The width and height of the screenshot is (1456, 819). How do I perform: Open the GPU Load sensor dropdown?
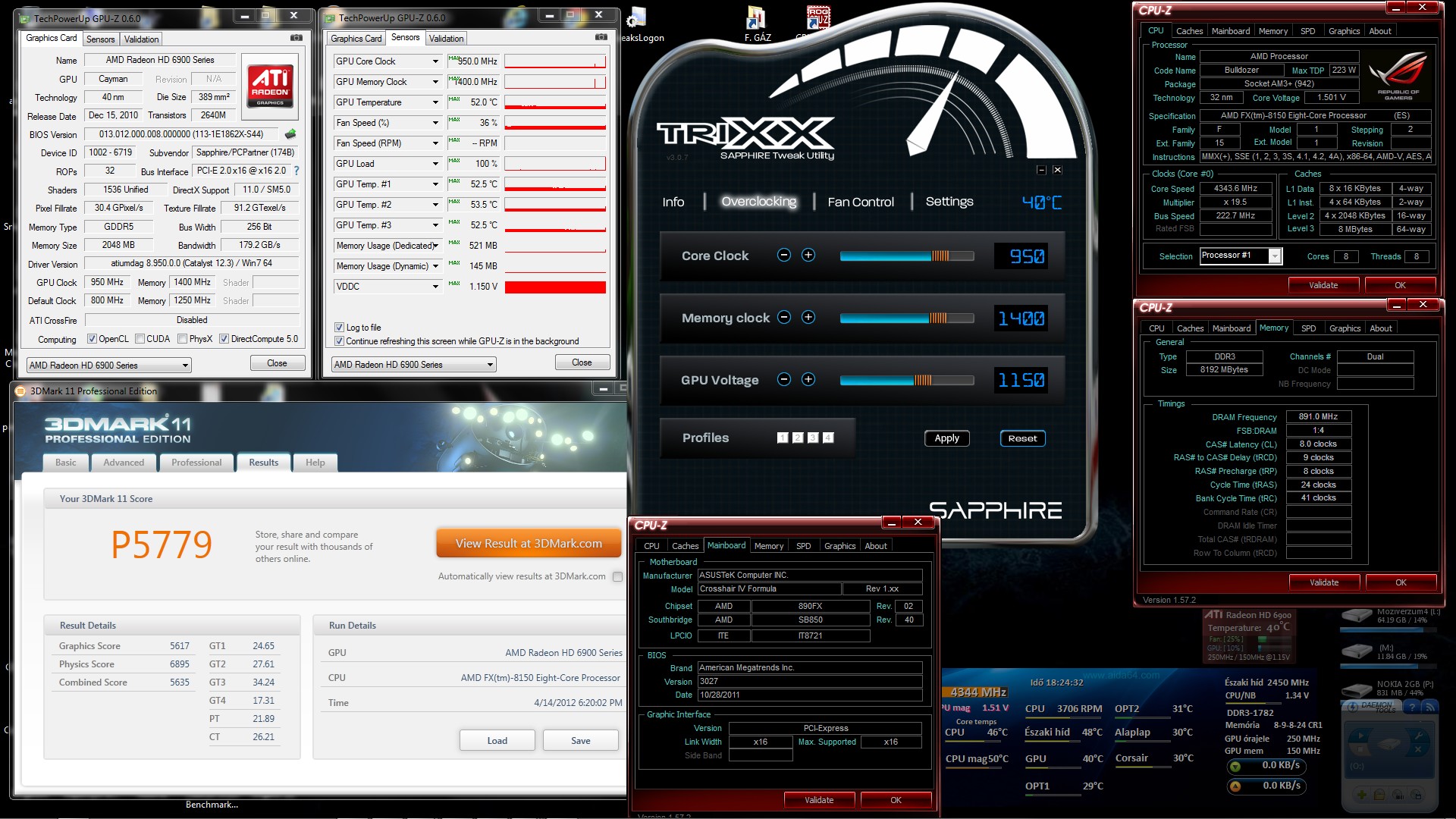(x=435, y=164)
